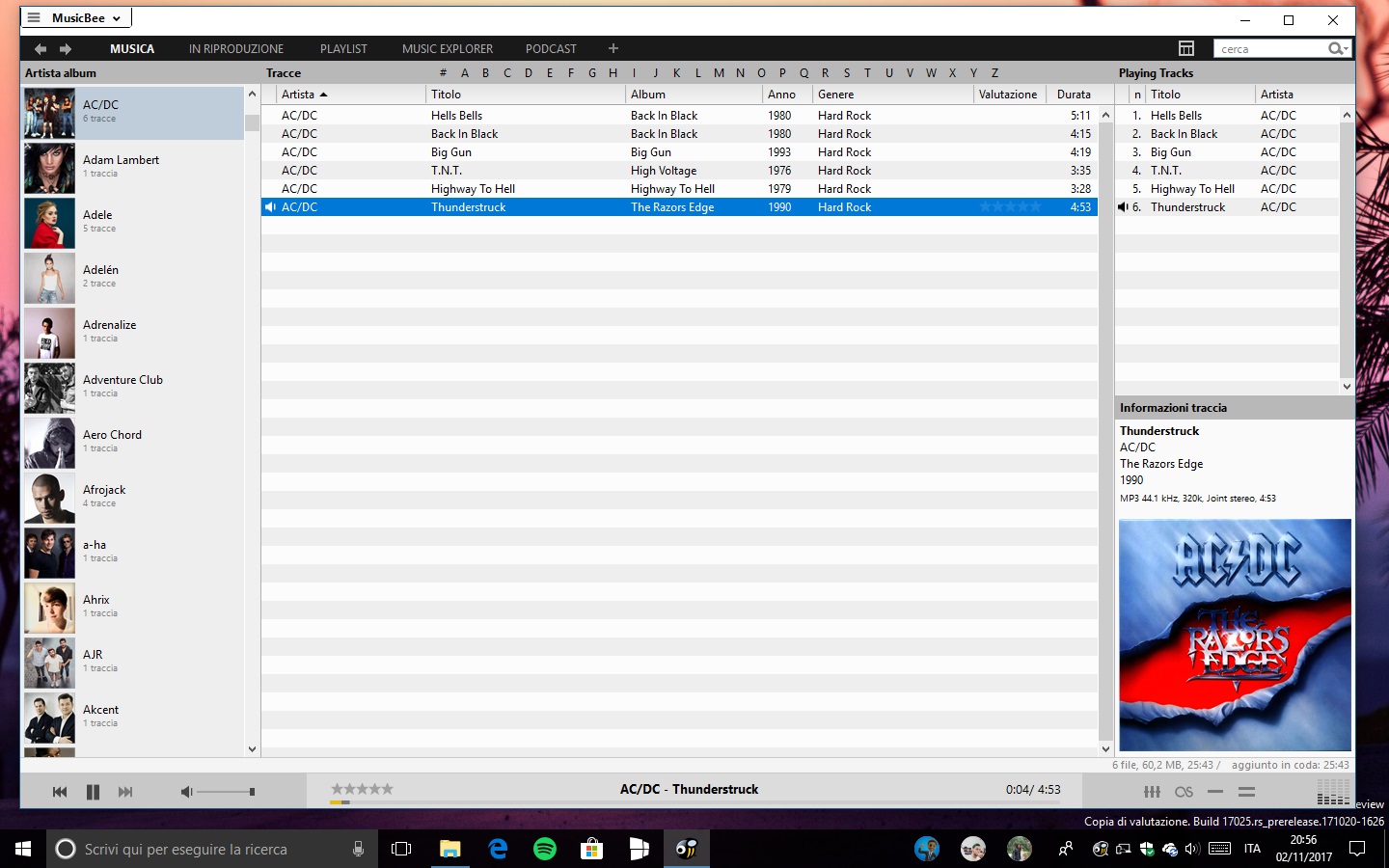Sort tracks by Artista column
This screenshot has width=1389, height=868.
point(351,95)
